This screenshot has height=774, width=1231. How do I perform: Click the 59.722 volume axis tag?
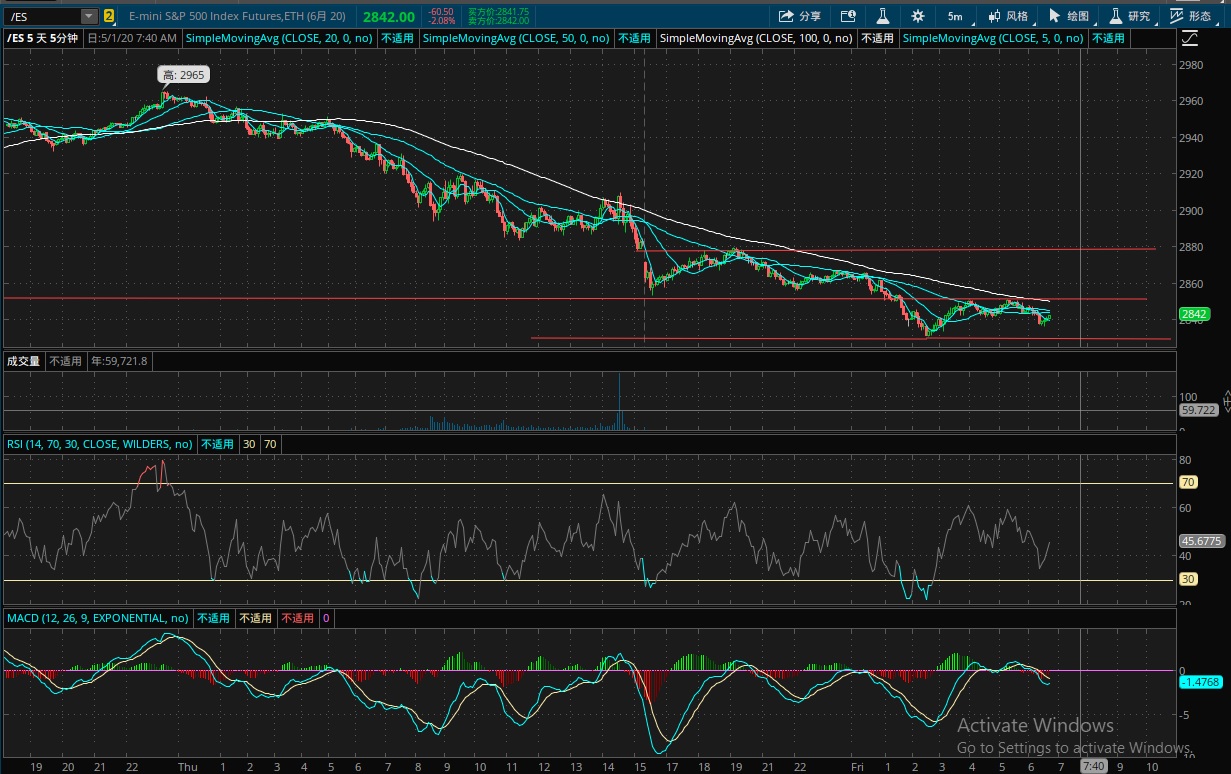tap(1198, 410)
